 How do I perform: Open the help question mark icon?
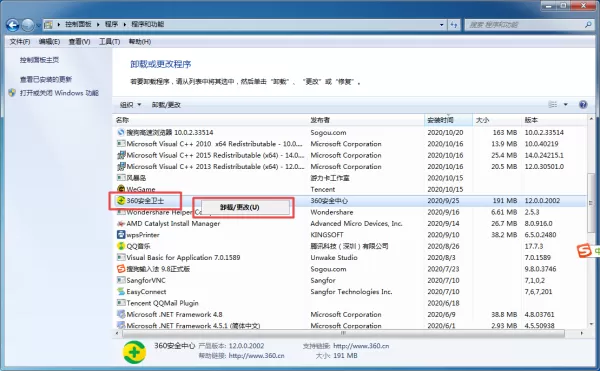click(x=583, y=104)
